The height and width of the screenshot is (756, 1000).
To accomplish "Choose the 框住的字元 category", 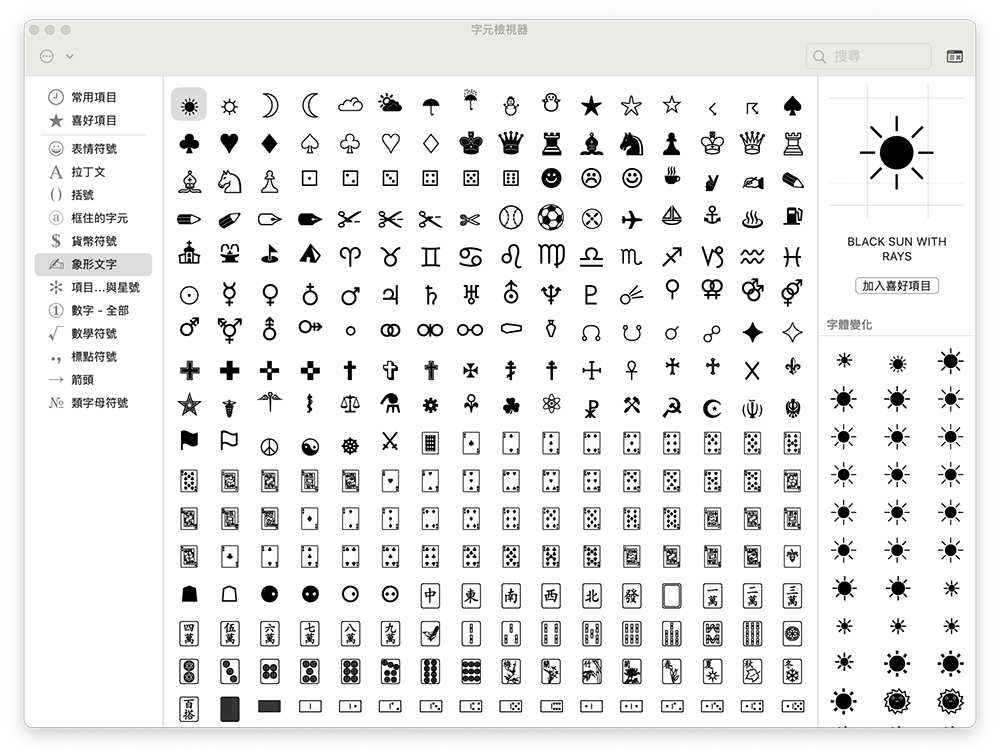I will tap(94, 218).
